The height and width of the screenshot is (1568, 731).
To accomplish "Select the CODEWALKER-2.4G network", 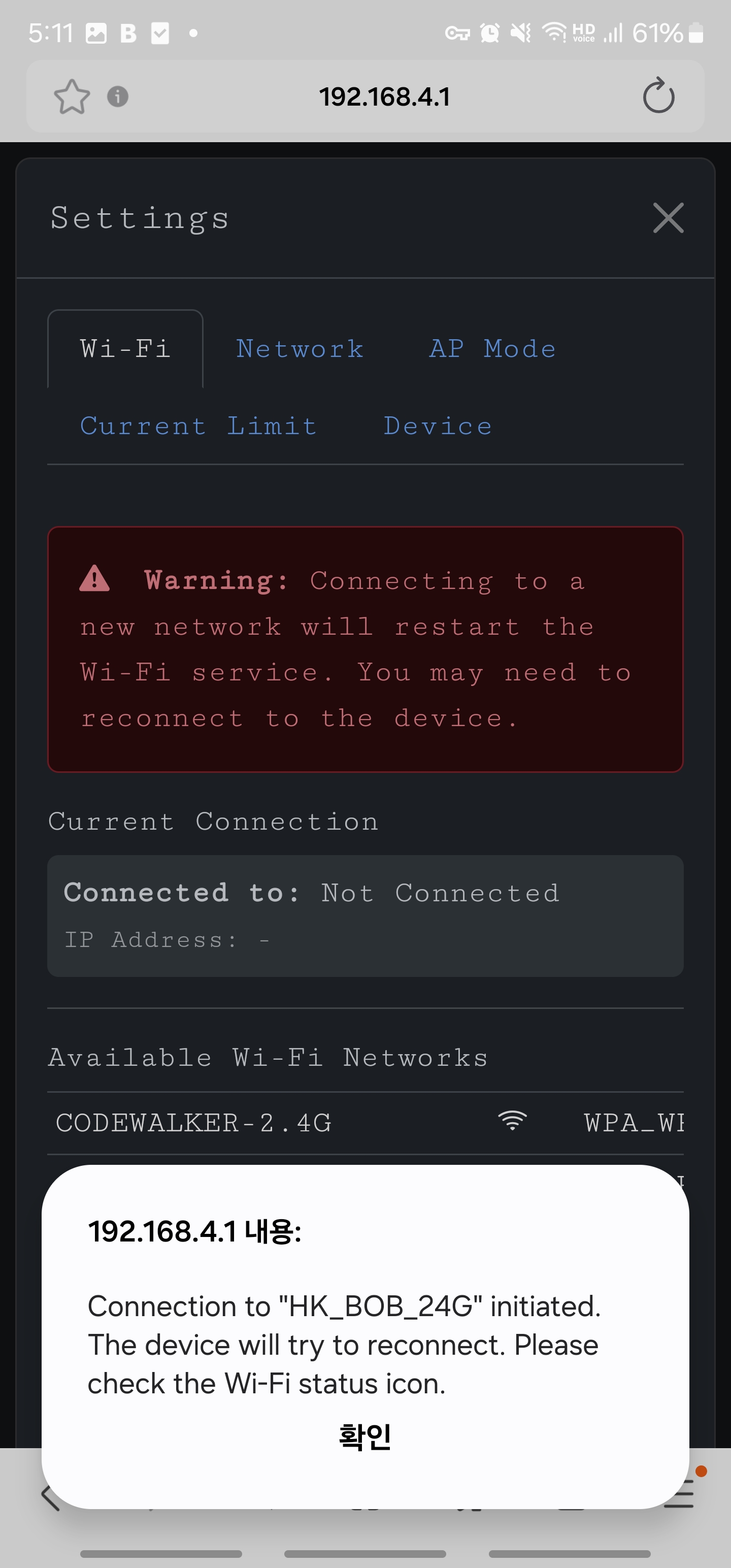I will (x=193, y=1123).
